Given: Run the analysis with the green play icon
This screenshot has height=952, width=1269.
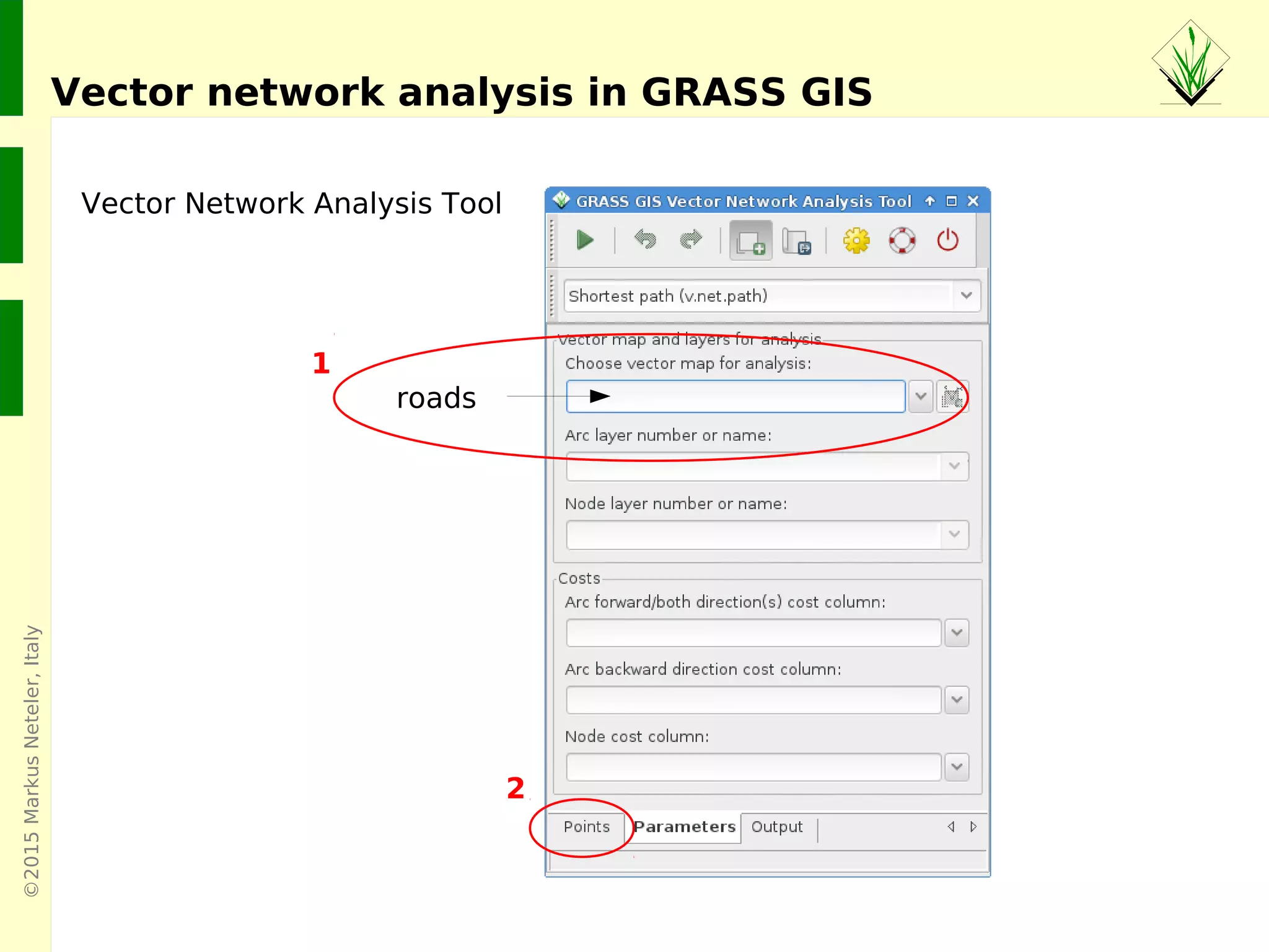Looking at the screenshot, I should [x=585, y=240].
